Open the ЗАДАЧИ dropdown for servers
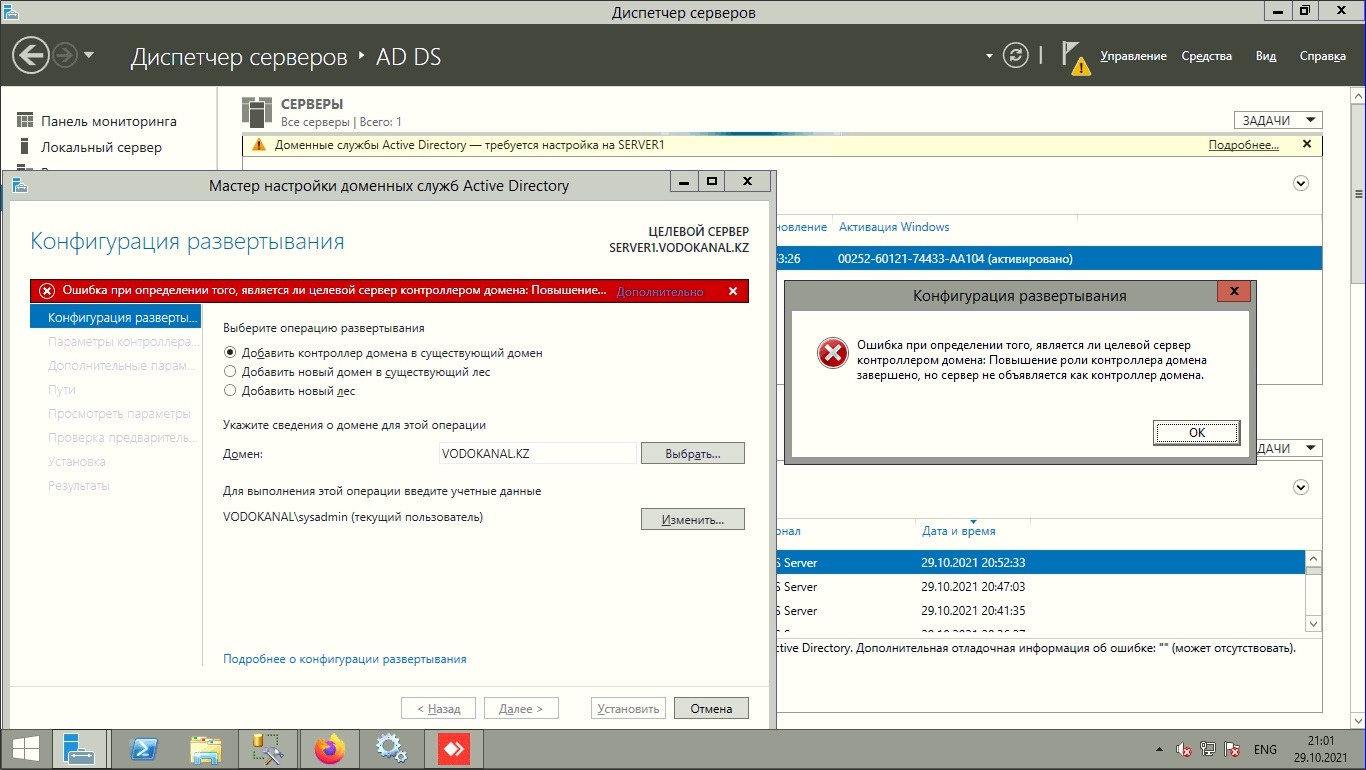Viewport: 1366px width, 770px height. coord(1278,120)
